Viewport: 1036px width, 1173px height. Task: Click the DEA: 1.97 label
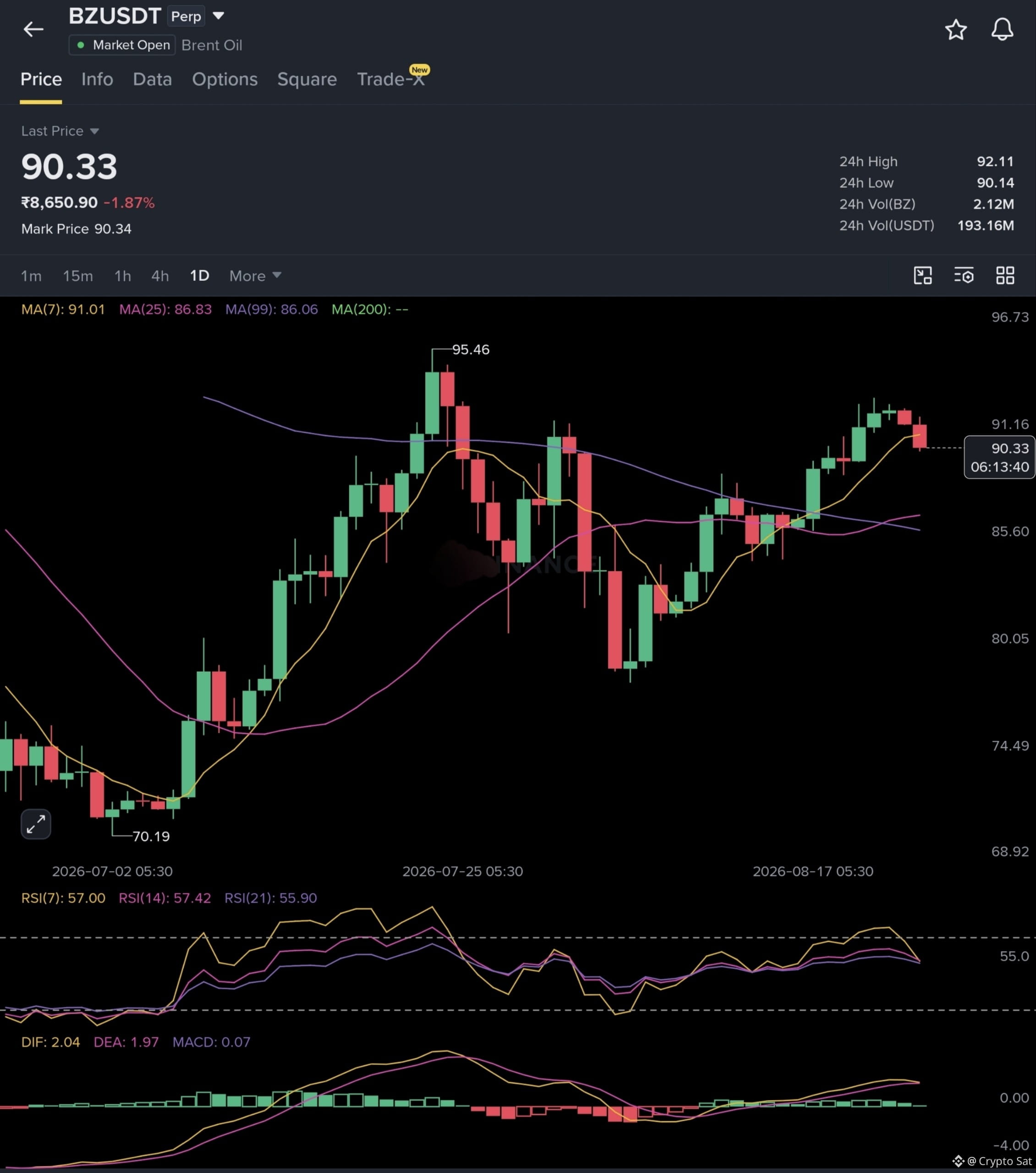[126, 1041]
